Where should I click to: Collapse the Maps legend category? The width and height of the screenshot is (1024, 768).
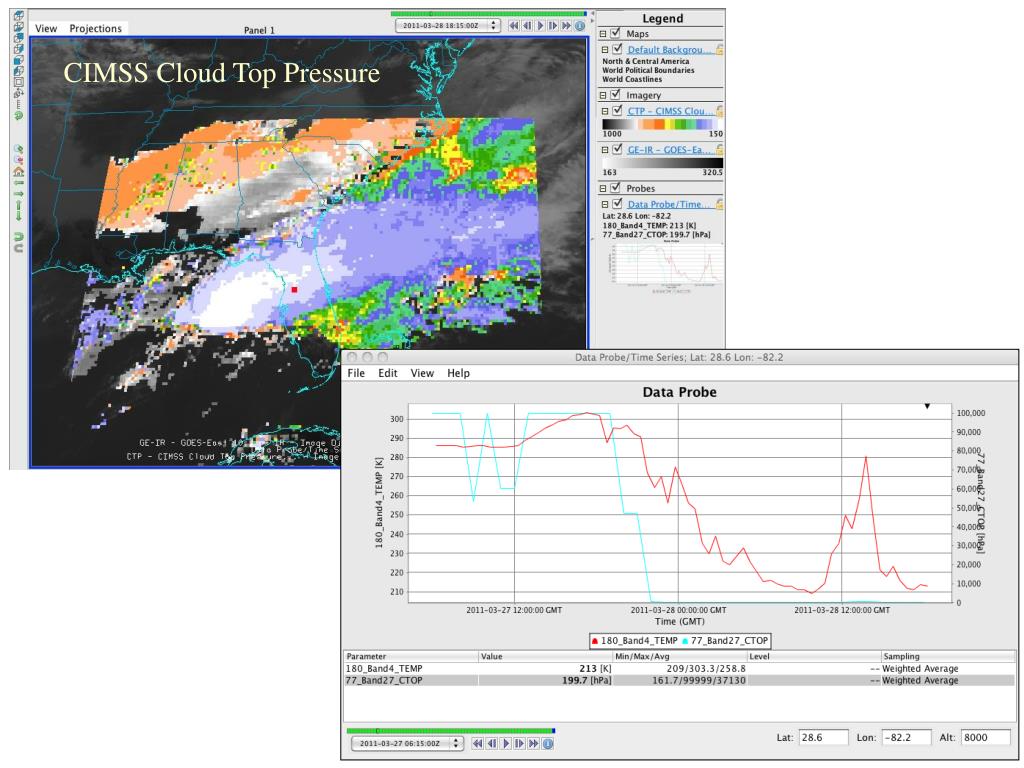pos(603,34)
